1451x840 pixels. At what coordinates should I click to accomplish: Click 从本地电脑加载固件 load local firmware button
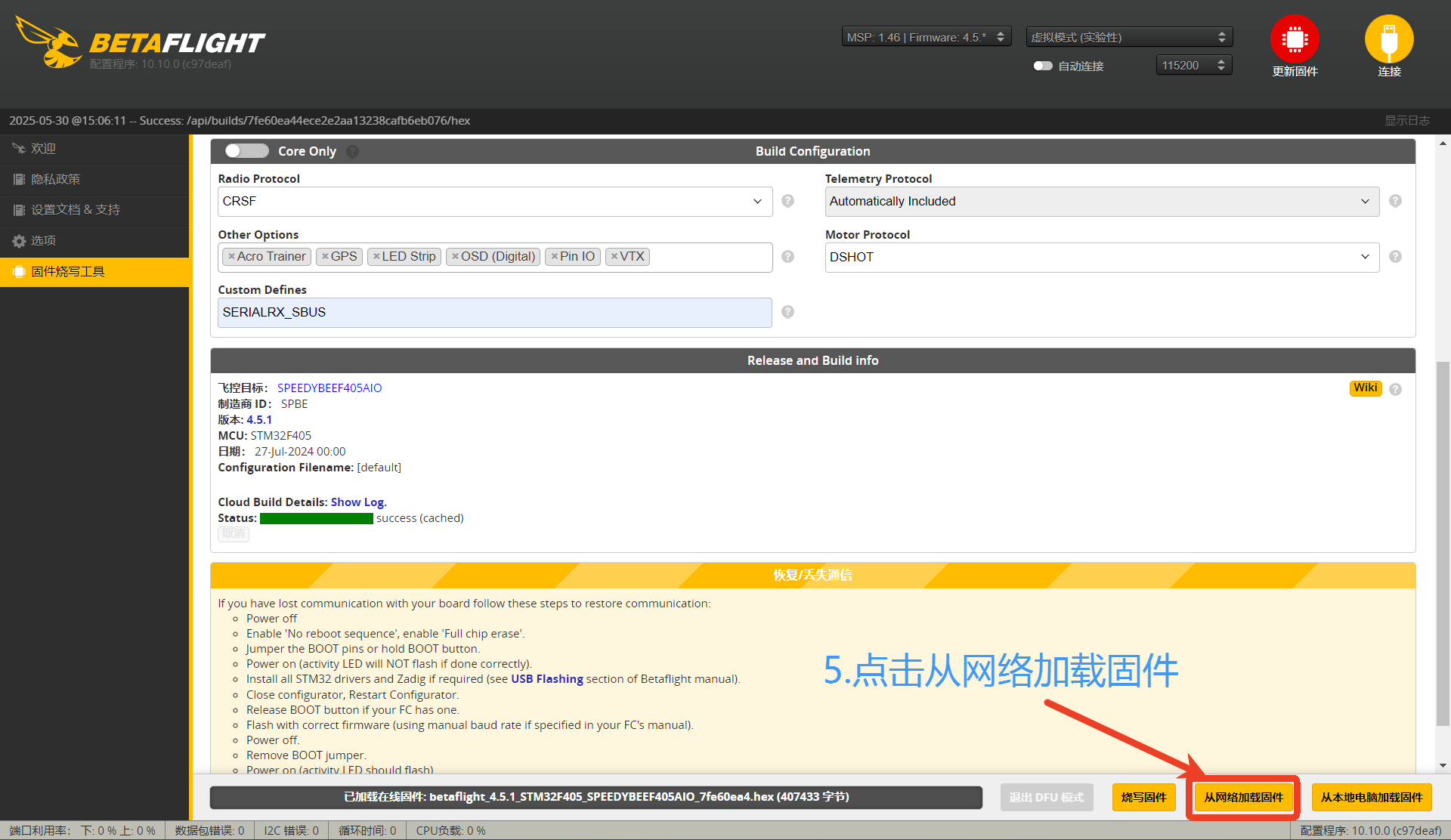(x=1372, y=798)
